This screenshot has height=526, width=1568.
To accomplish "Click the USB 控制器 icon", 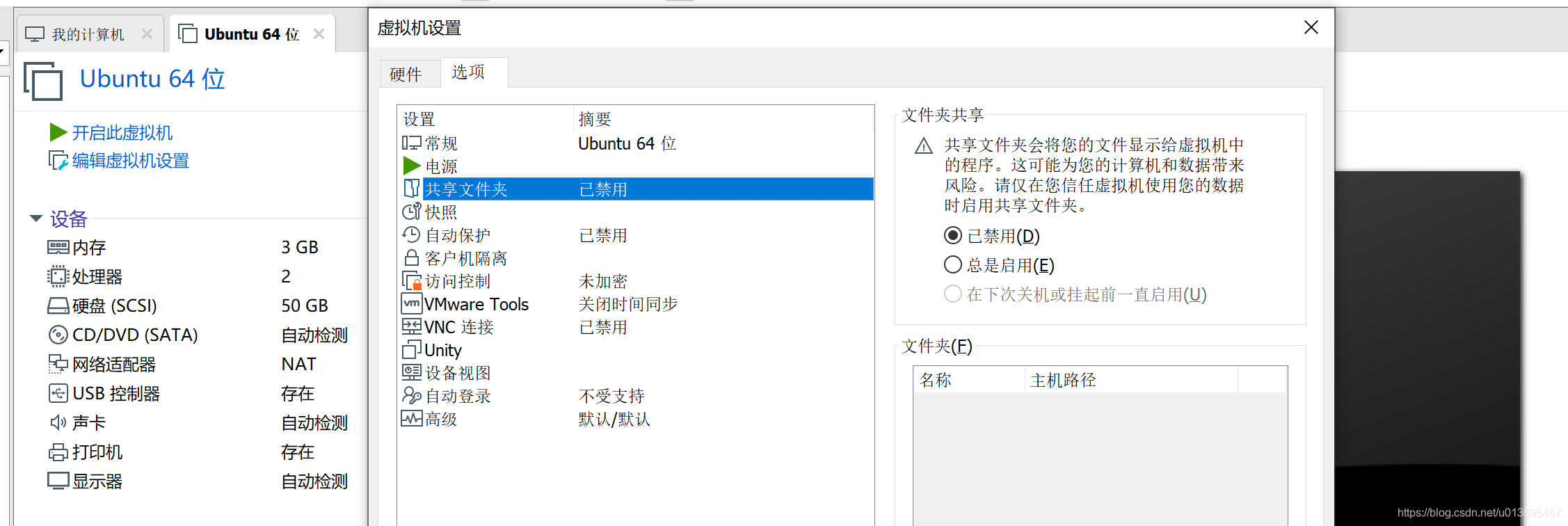I will [x=58, y=393].
